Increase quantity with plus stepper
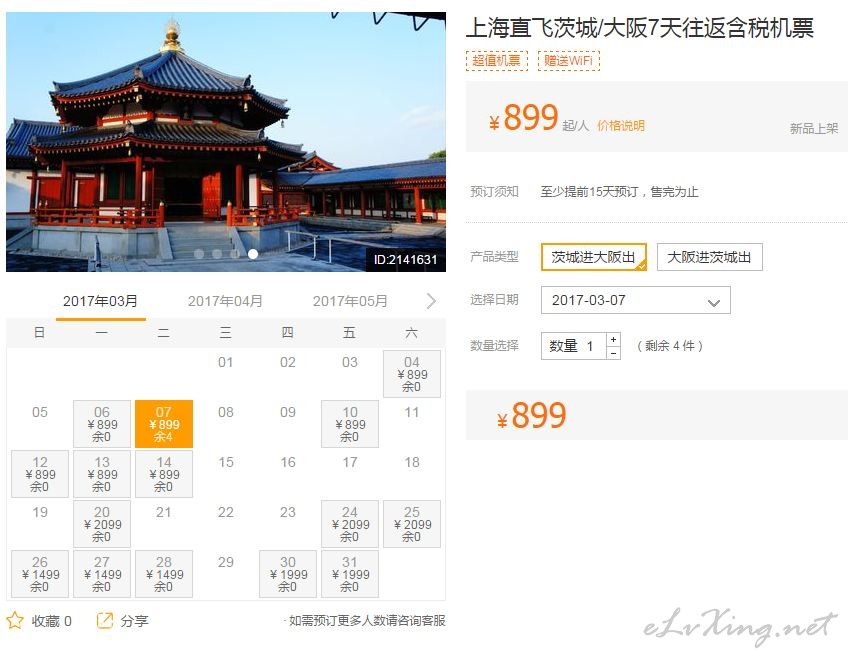 click(613, 339)
